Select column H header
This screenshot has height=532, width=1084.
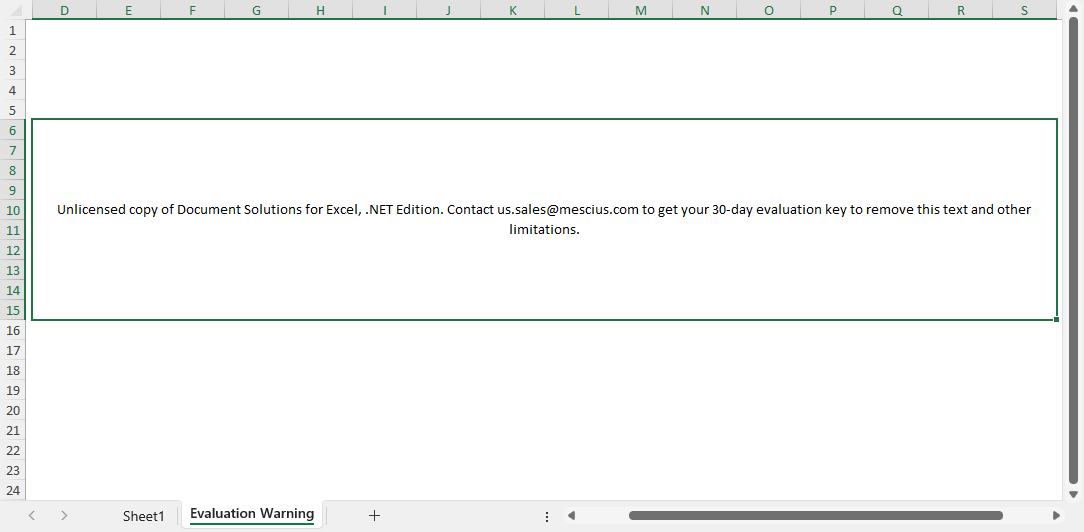(320, 10)
